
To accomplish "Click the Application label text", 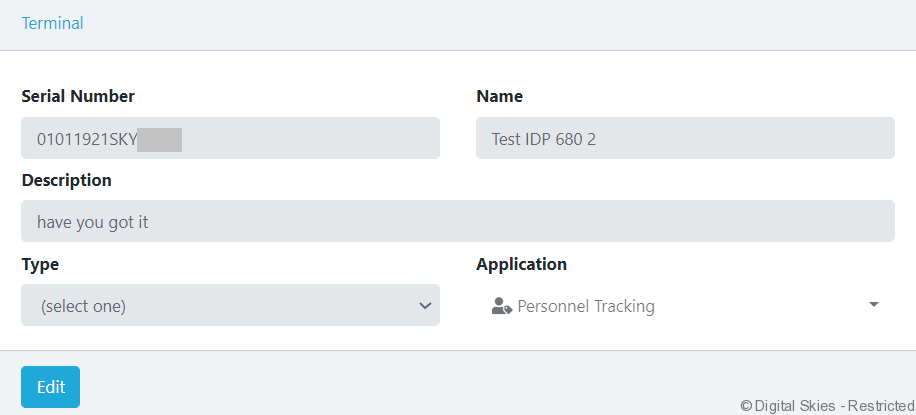I will point(521,264).
